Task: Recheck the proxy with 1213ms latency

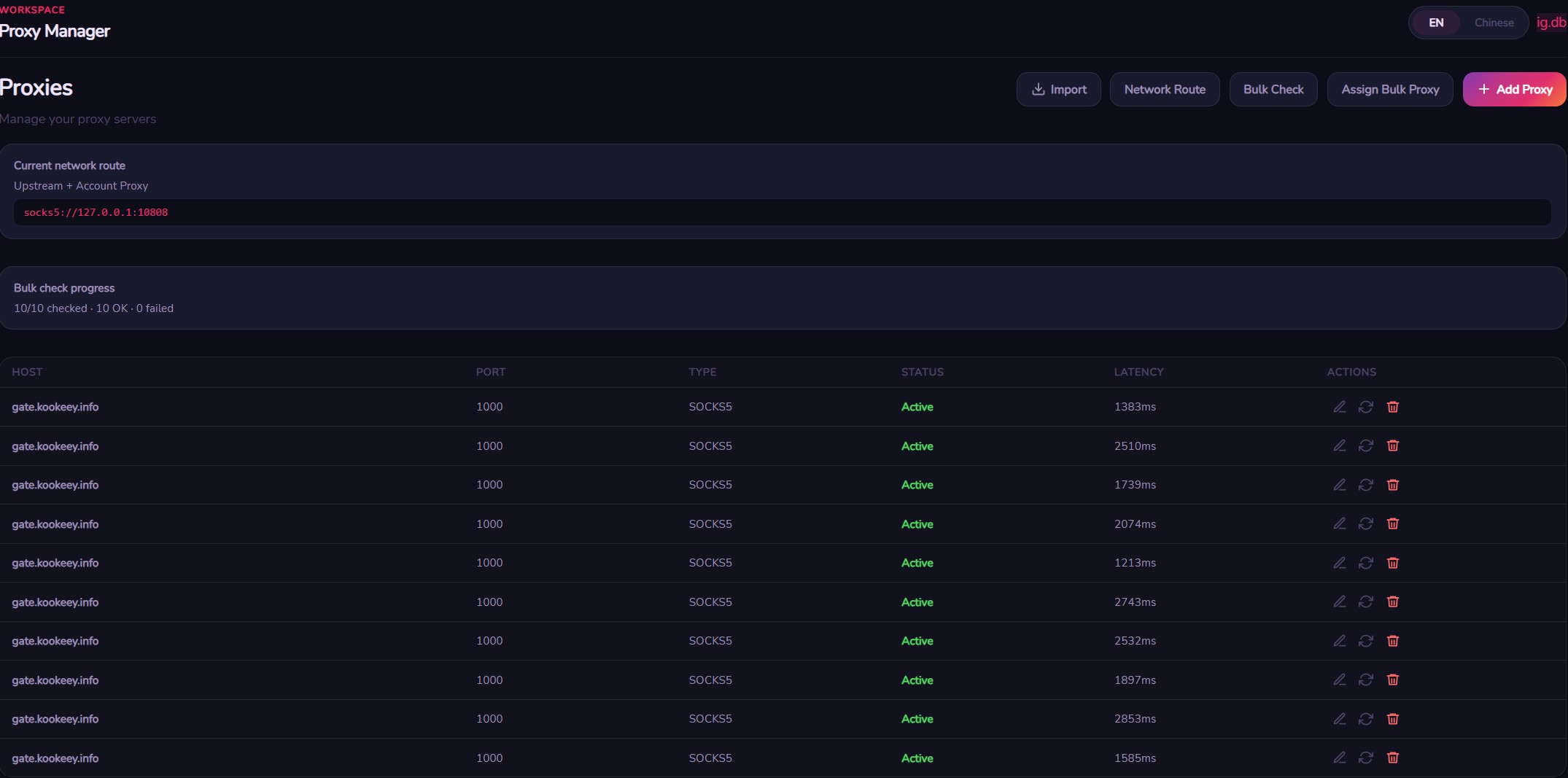Action: click(x=1366, y=563)
